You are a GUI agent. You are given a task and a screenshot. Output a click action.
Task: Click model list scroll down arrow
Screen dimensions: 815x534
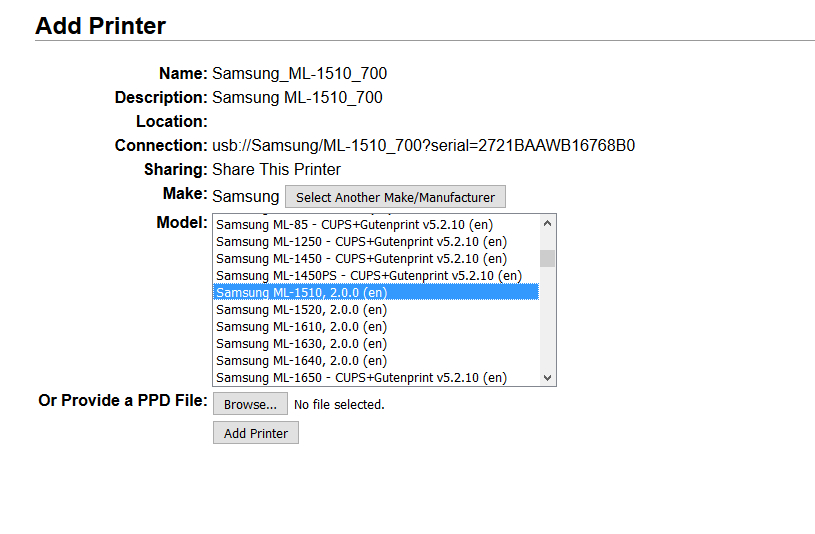point(547,377)
